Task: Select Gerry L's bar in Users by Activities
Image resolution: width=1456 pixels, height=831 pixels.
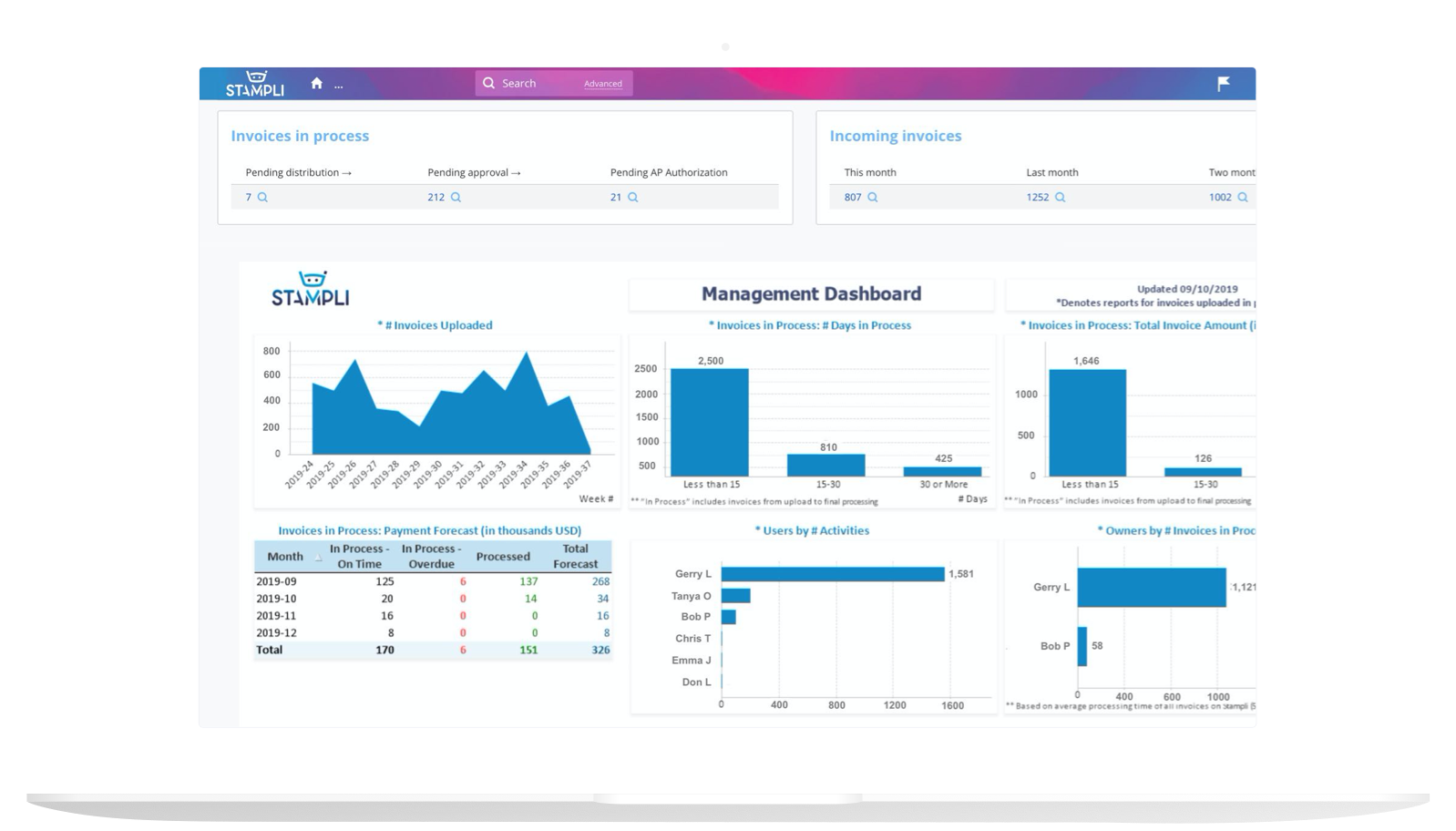Action: click(x=832, y=574)
